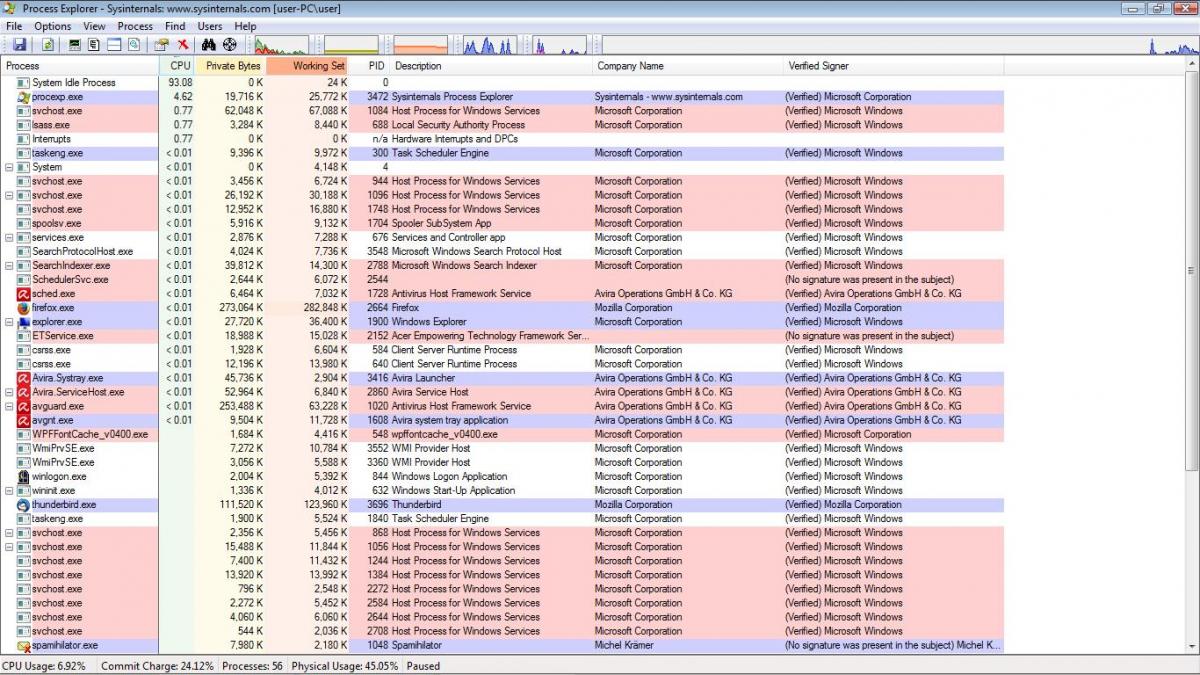Open System Information from the toolbar
This screenshot has width=1200, height=675.
click(x=75, y=45)
